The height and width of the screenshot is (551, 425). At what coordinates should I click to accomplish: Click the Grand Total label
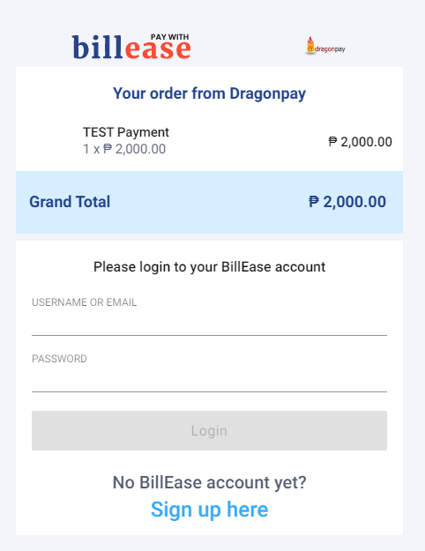point(70,202)
